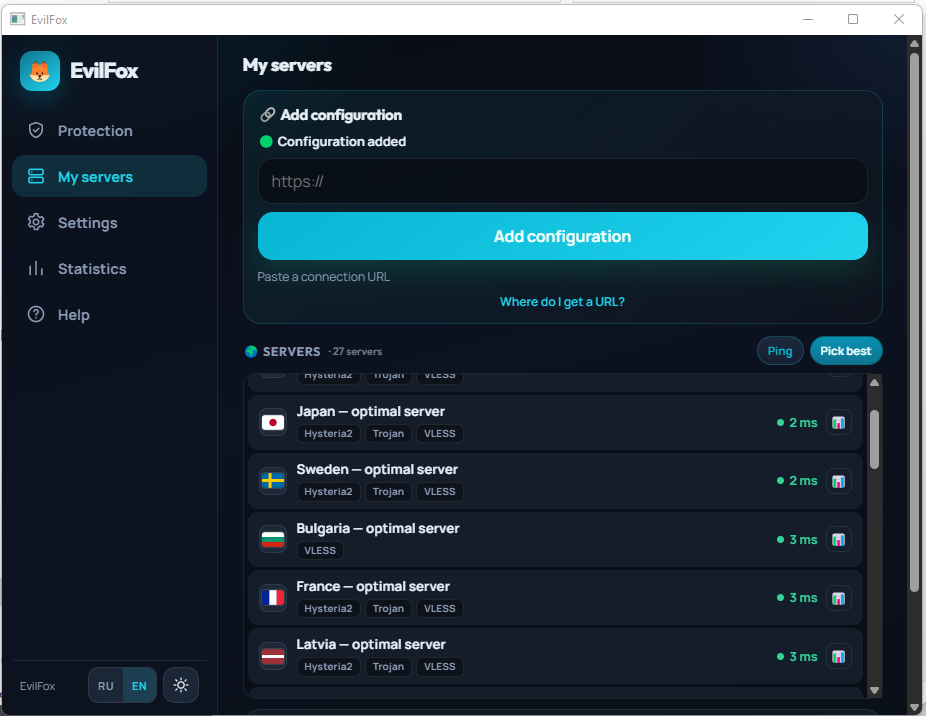Click the 2 ms ping on Sweden row

click(797, 481)
